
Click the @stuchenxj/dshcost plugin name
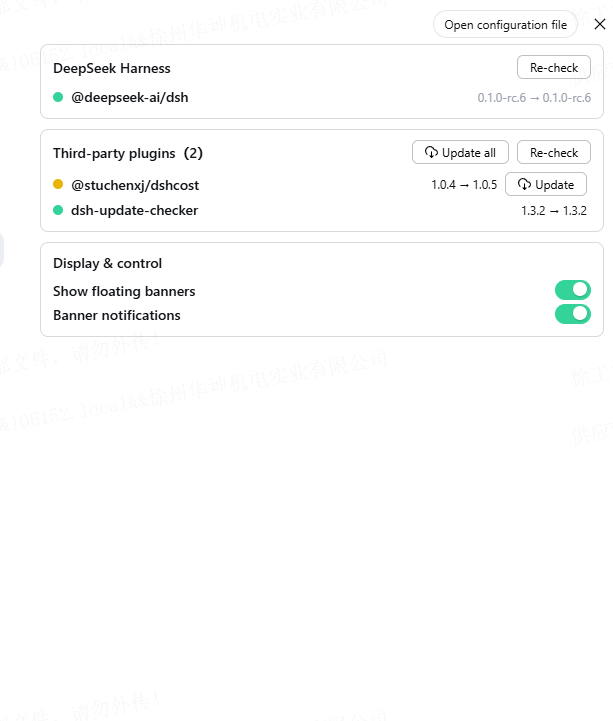tap(135, 185)
